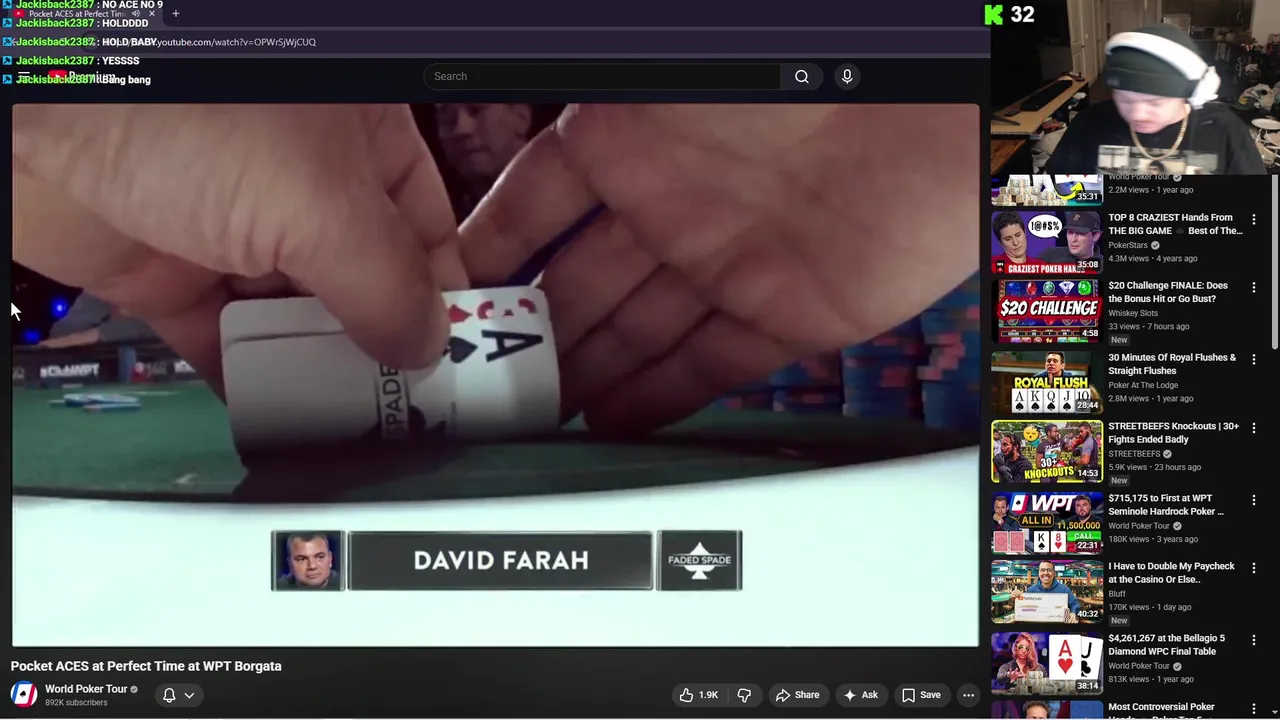Open options menu for $715,175 to First video

click(x=1254, y=499)
